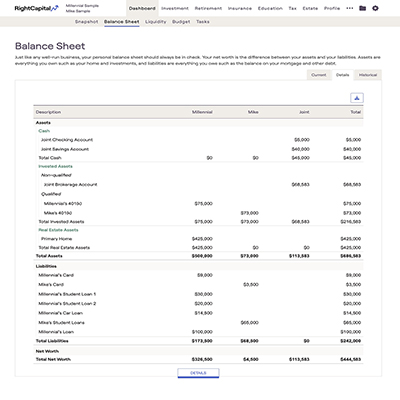Screen dimensions: 400x400
Task: Click the Total Cash row label
Action: pos(50,158)
